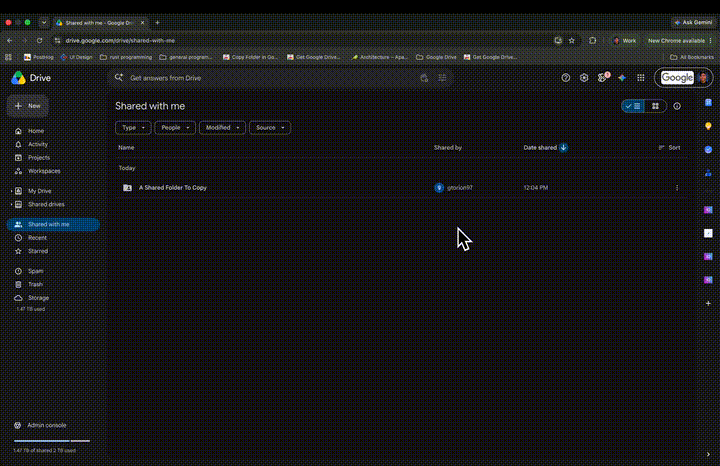Open the Chrome apps grid in bookmarks bar
Screen dimensions: 720x466
pyautogui.click(x=8, y=57)
